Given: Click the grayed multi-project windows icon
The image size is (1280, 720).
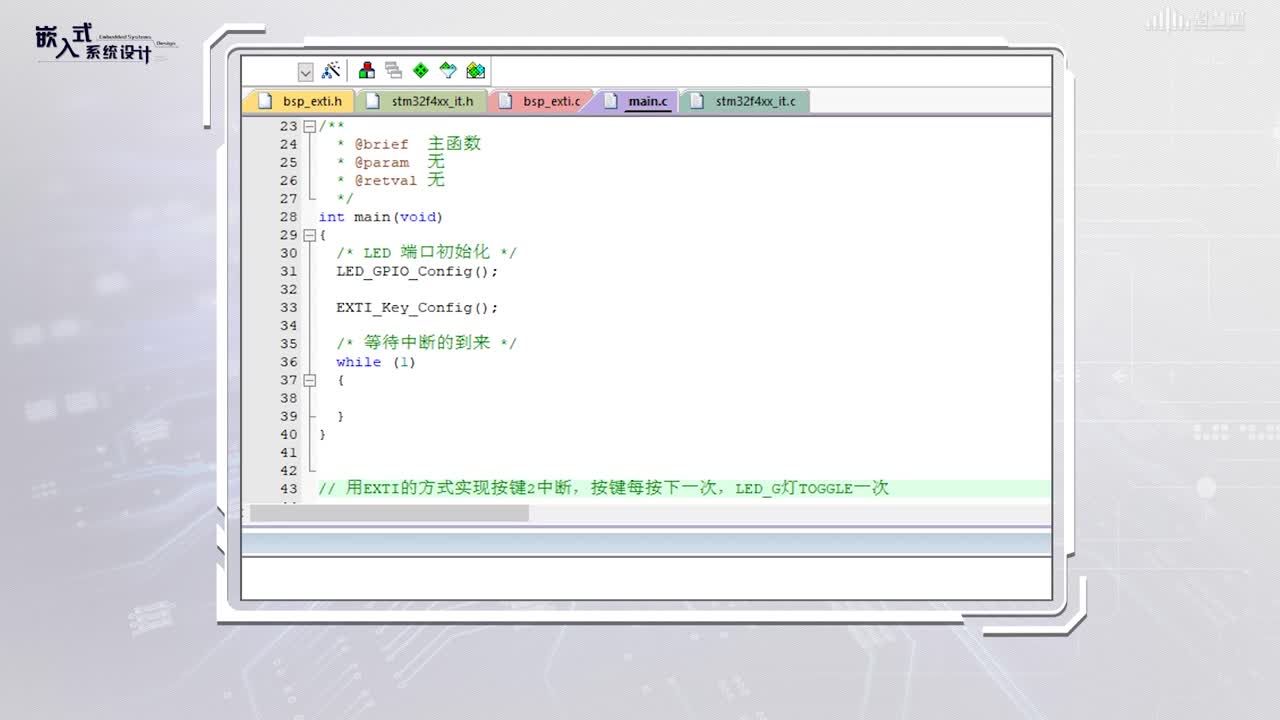Looking at the screenshot, I should 394,71.
